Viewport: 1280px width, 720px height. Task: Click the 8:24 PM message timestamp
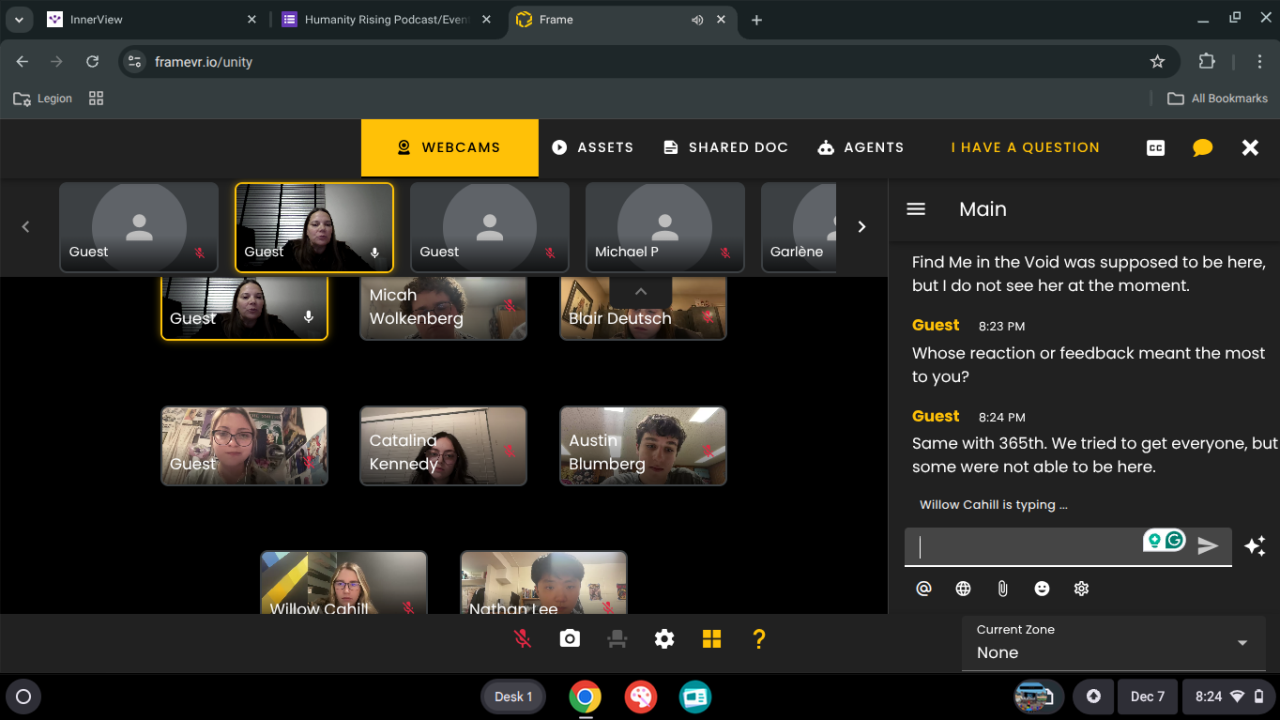click(x=1001, y=417)
